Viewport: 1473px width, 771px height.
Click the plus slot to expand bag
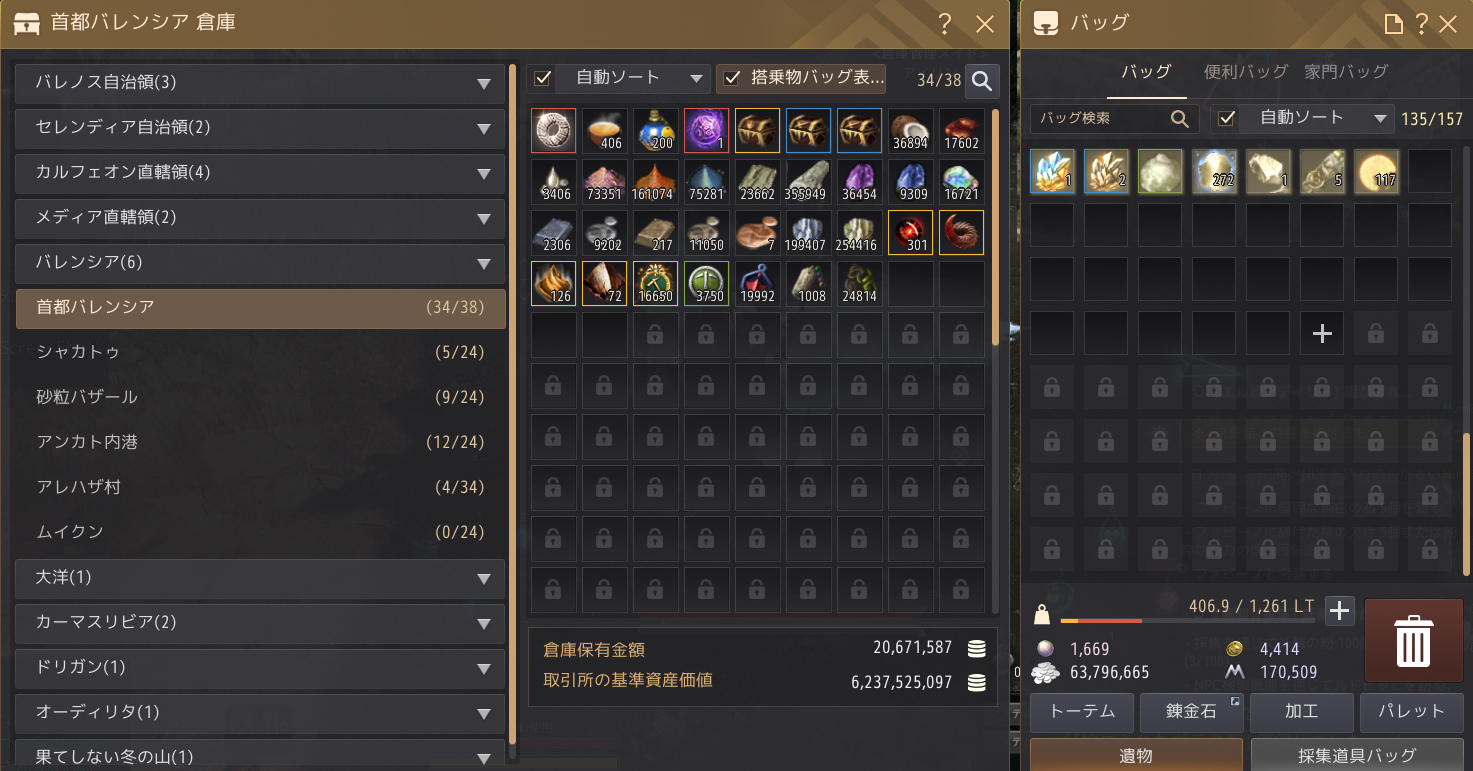click(x=1322, y=334)
